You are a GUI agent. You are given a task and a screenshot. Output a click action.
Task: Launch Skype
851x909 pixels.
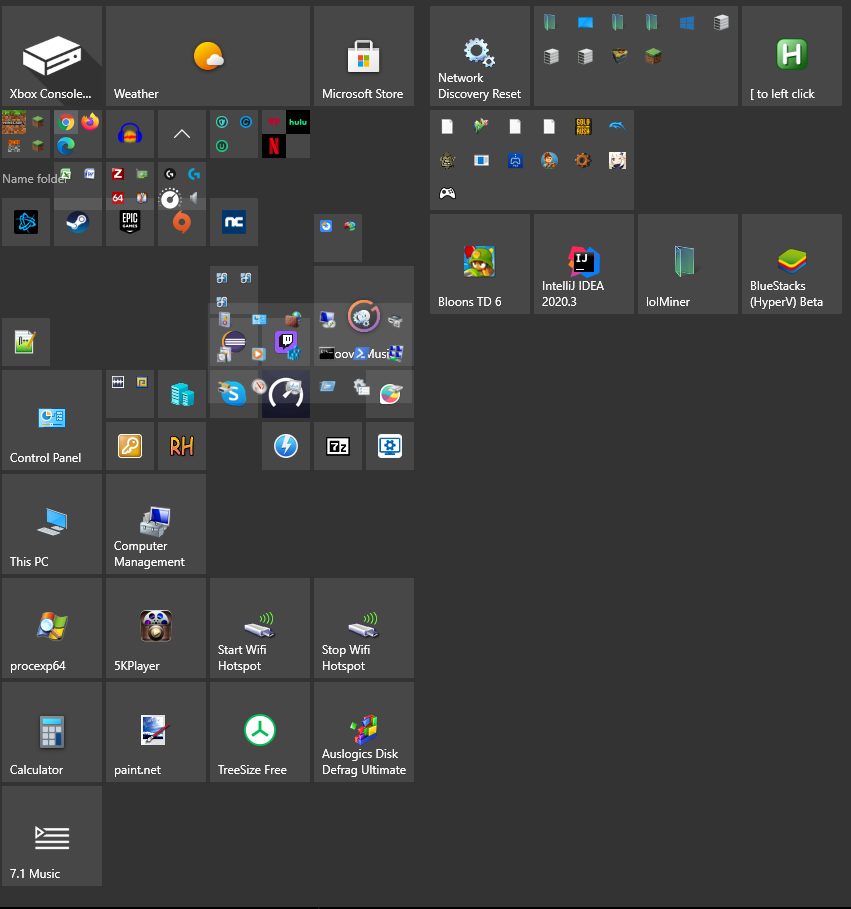point(232,394)
